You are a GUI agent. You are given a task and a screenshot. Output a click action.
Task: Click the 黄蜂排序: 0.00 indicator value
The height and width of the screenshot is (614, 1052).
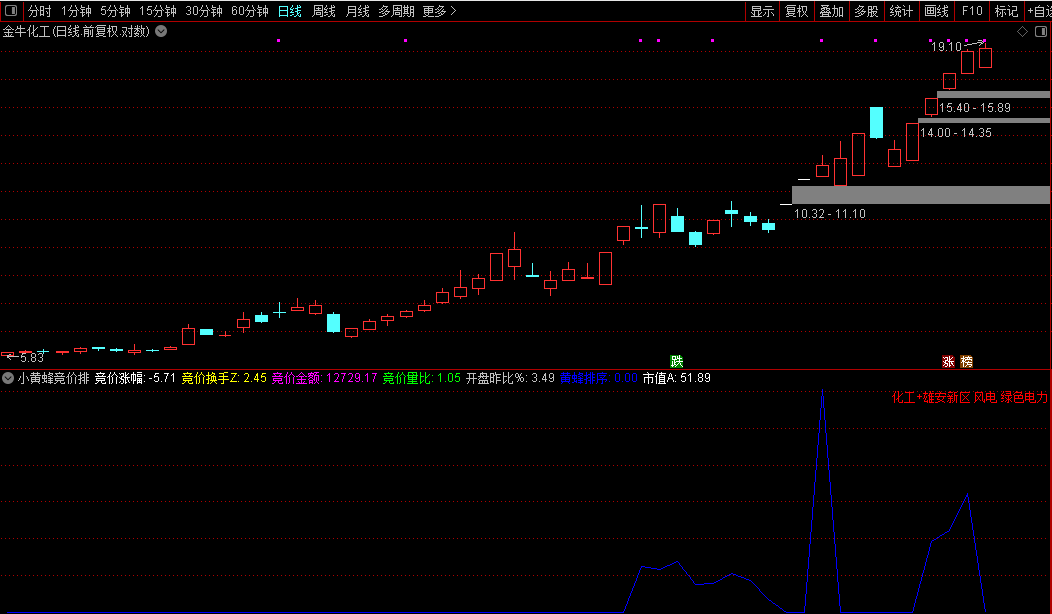tap(599, 378)
